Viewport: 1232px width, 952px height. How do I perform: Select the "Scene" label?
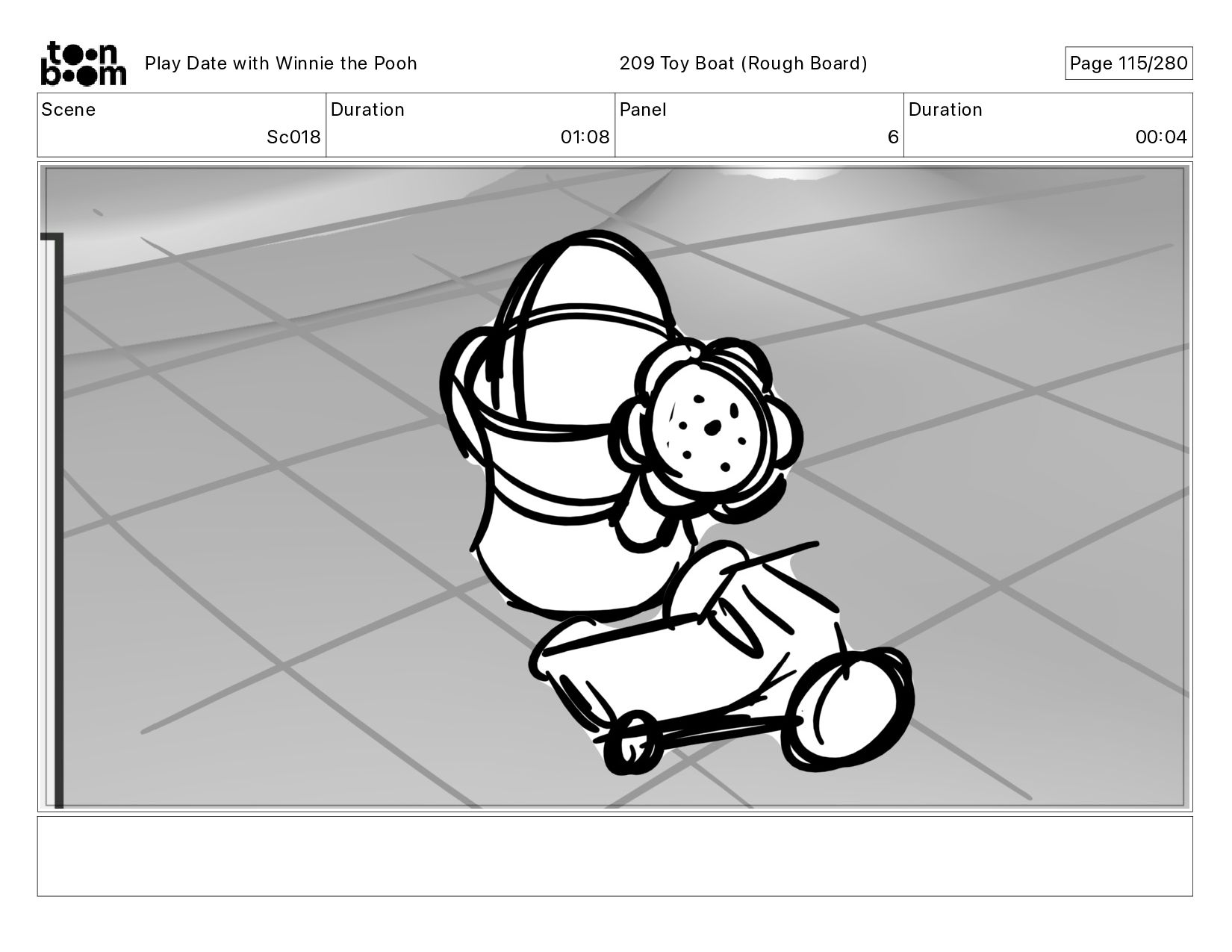(69, 110)
